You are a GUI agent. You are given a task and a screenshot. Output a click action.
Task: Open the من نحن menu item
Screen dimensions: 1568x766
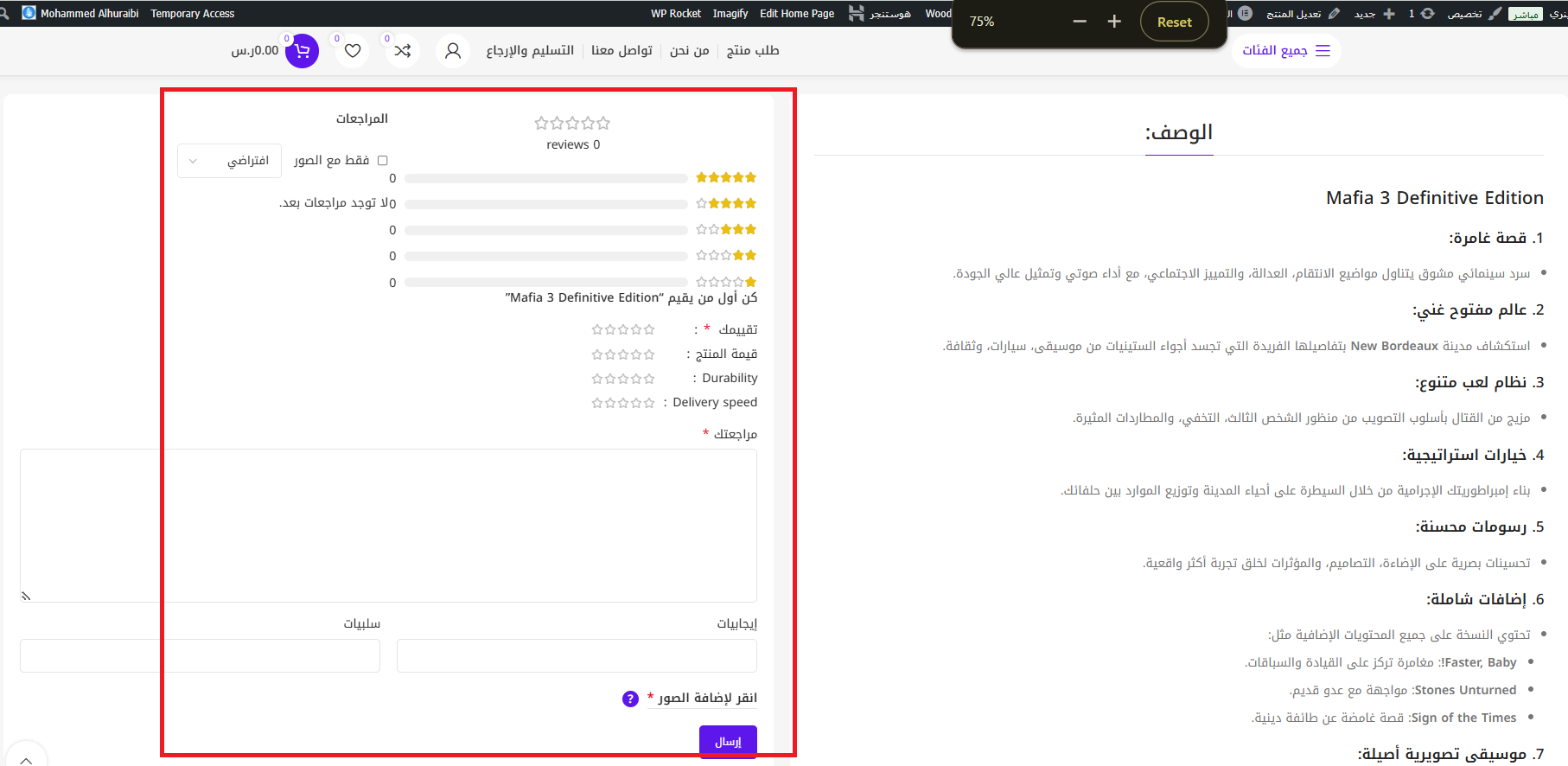(690, 51)
